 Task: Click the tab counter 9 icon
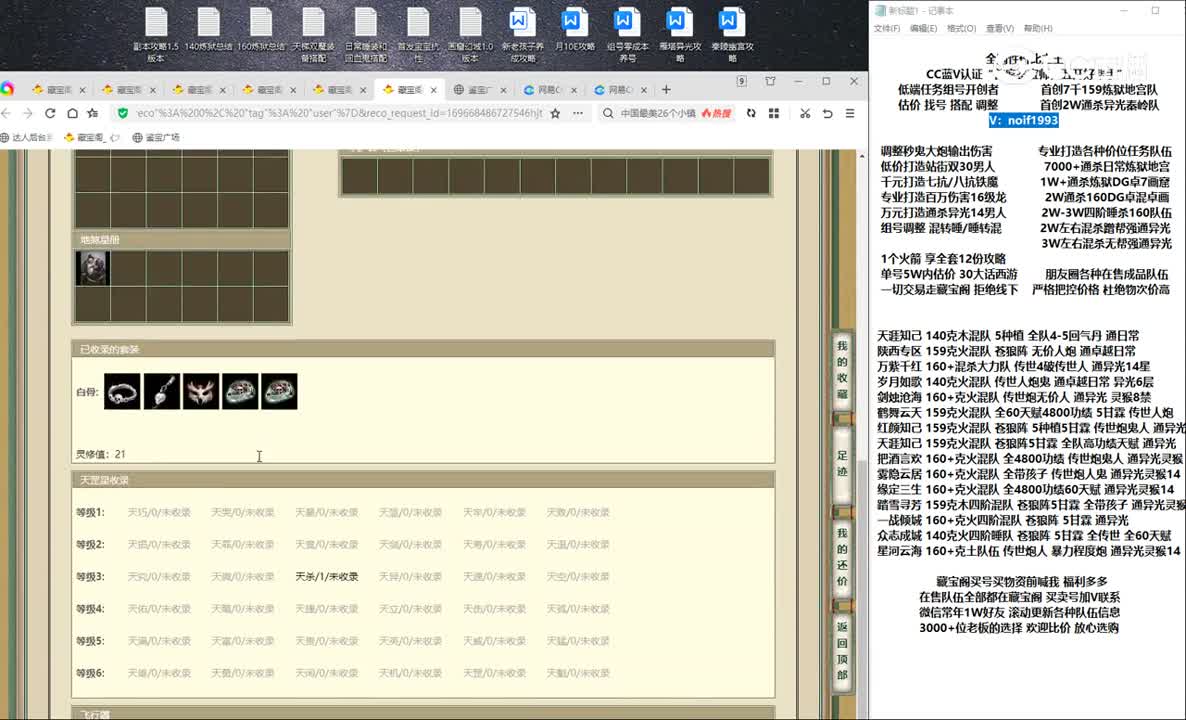click(x=741, y=81)
